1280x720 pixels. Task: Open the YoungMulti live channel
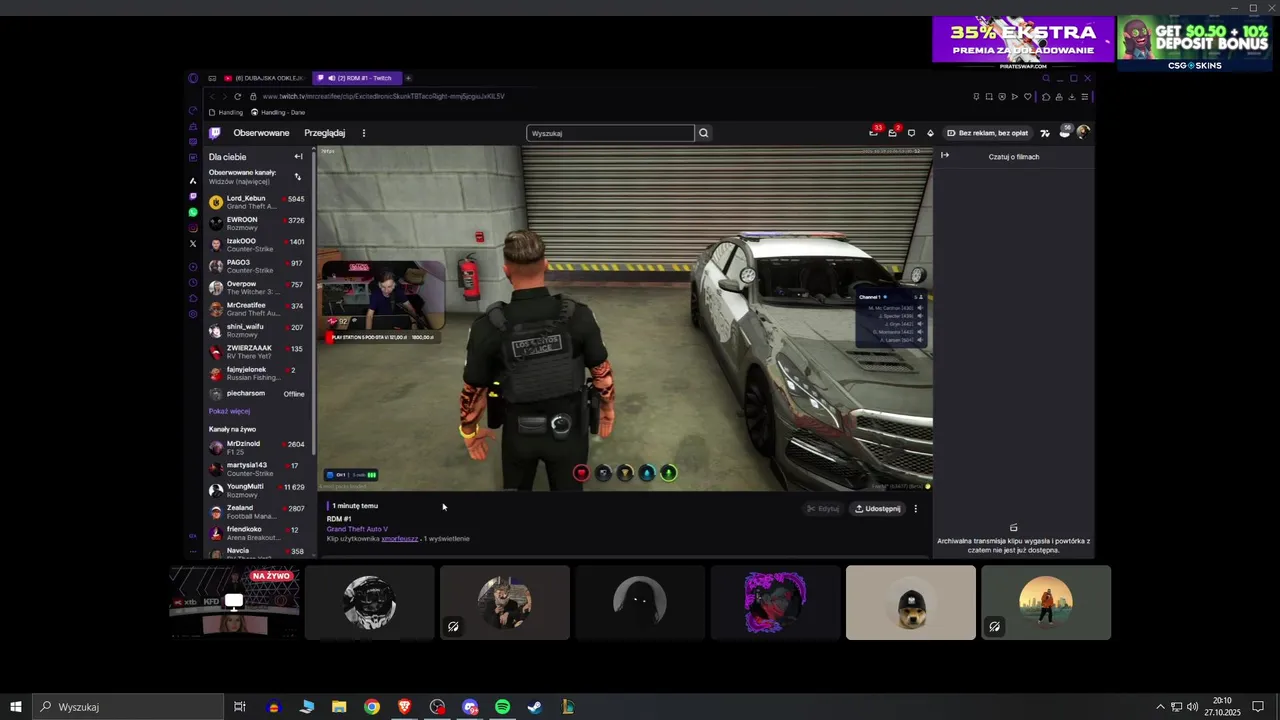point(258,490)
